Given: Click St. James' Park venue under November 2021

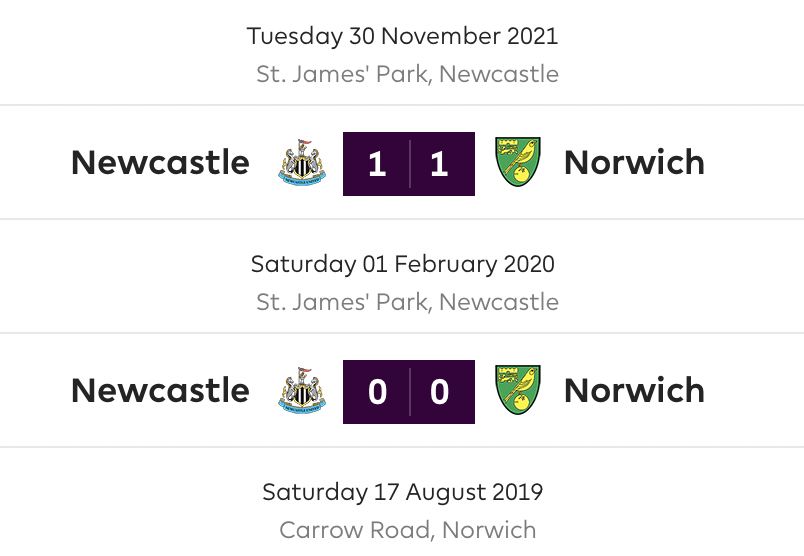Looking at the screenshot, I should [x=407, y=74].
